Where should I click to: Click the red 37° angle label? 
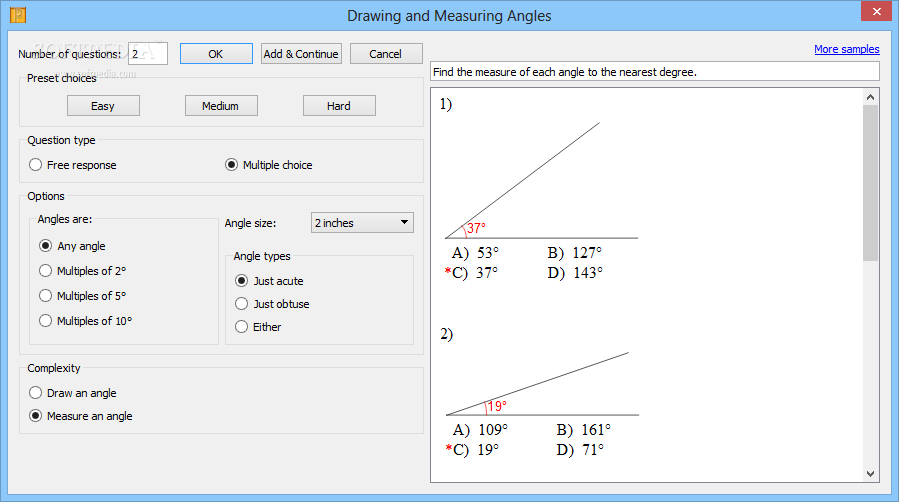[x=476, y=228]
